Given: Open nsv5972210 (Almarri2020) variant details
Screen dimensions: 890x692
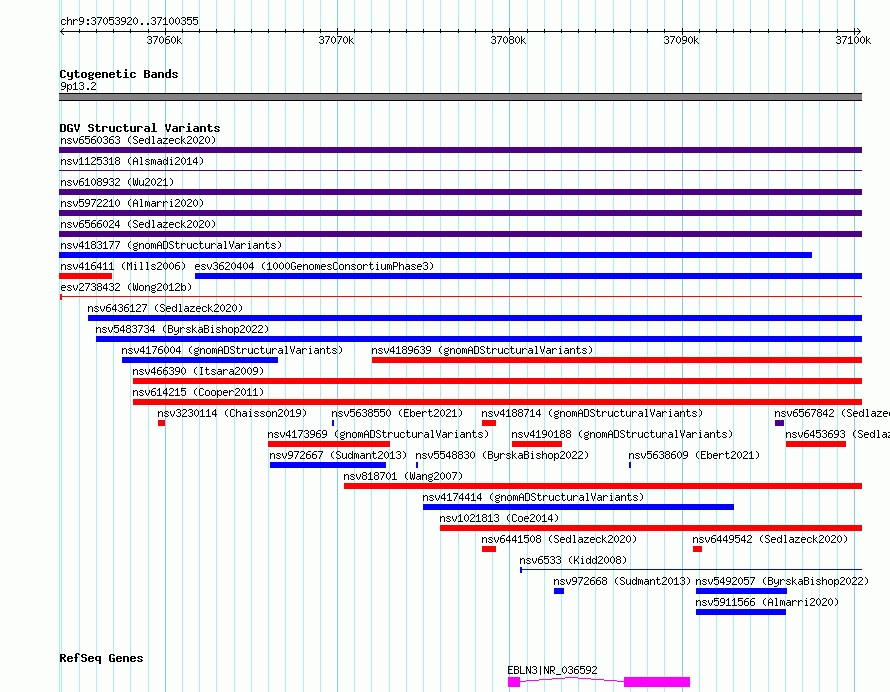Looking at the screenshot, I should (x=132, y=203).
